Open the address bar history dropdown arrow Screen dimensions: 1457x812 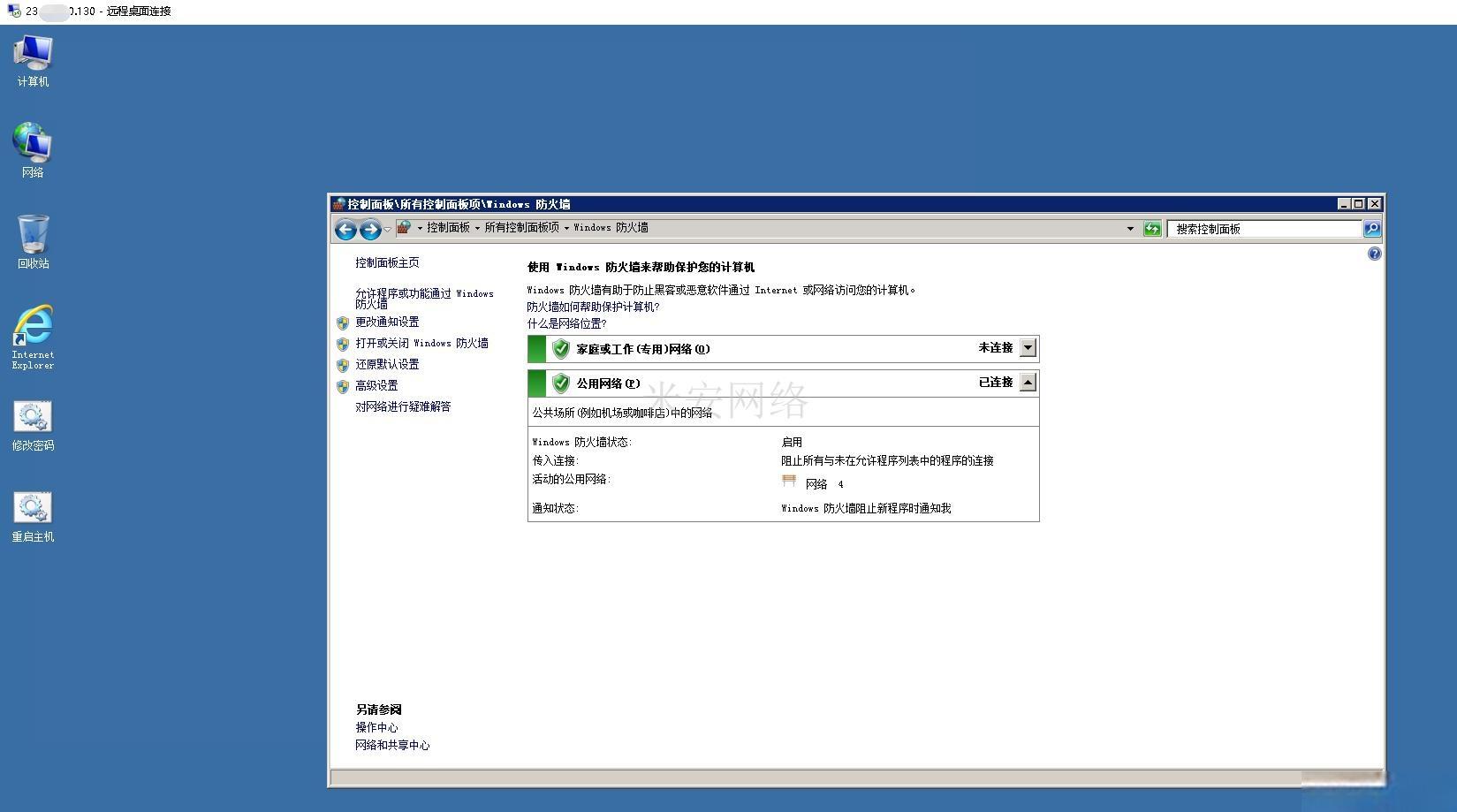coord(1130,229)
